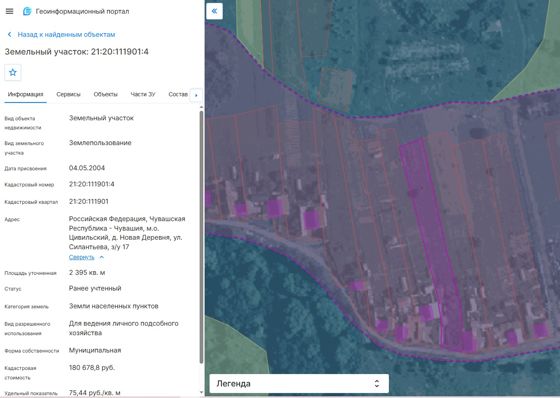
Task: Select the date value 04.05.2004
Action: (x=87, y=168)
